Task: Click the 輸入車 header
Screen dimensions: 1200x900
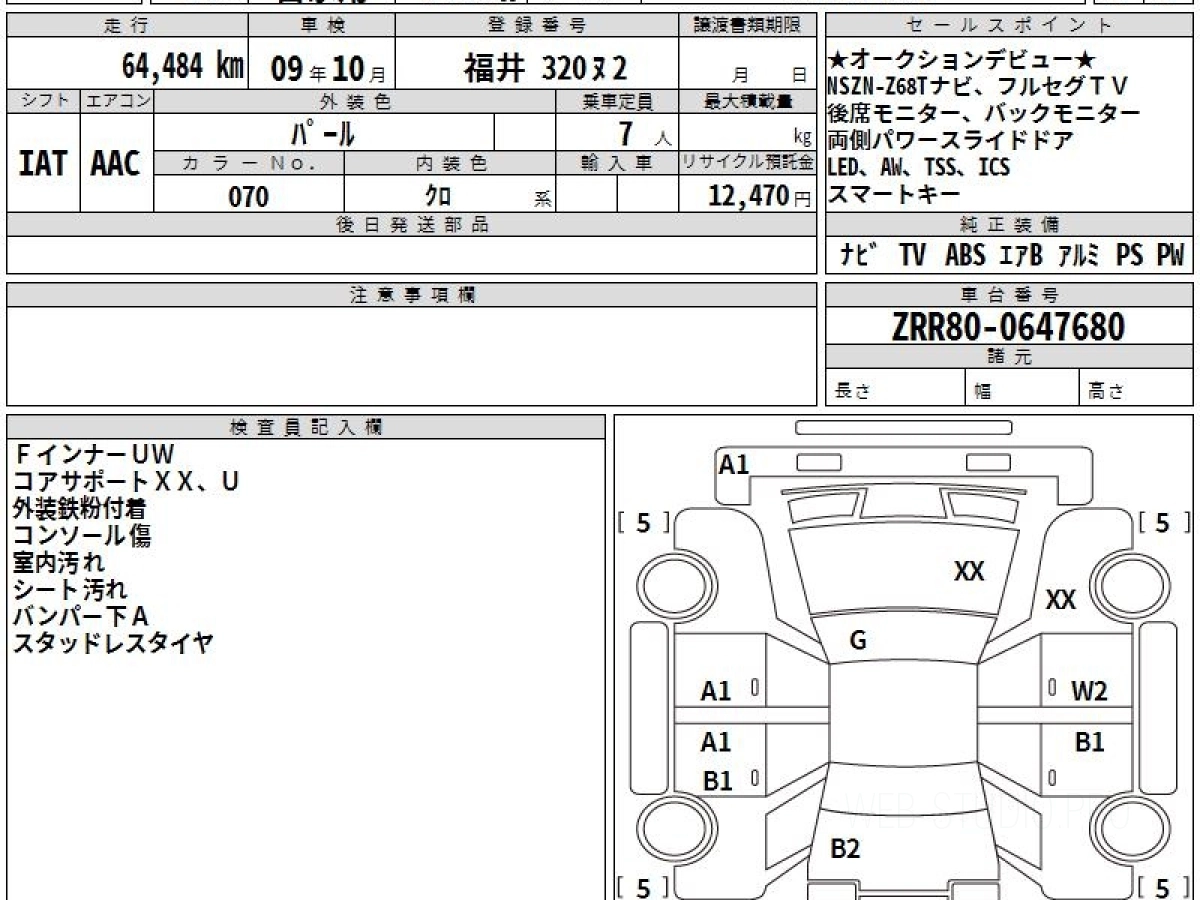Action: pos(617,163)
